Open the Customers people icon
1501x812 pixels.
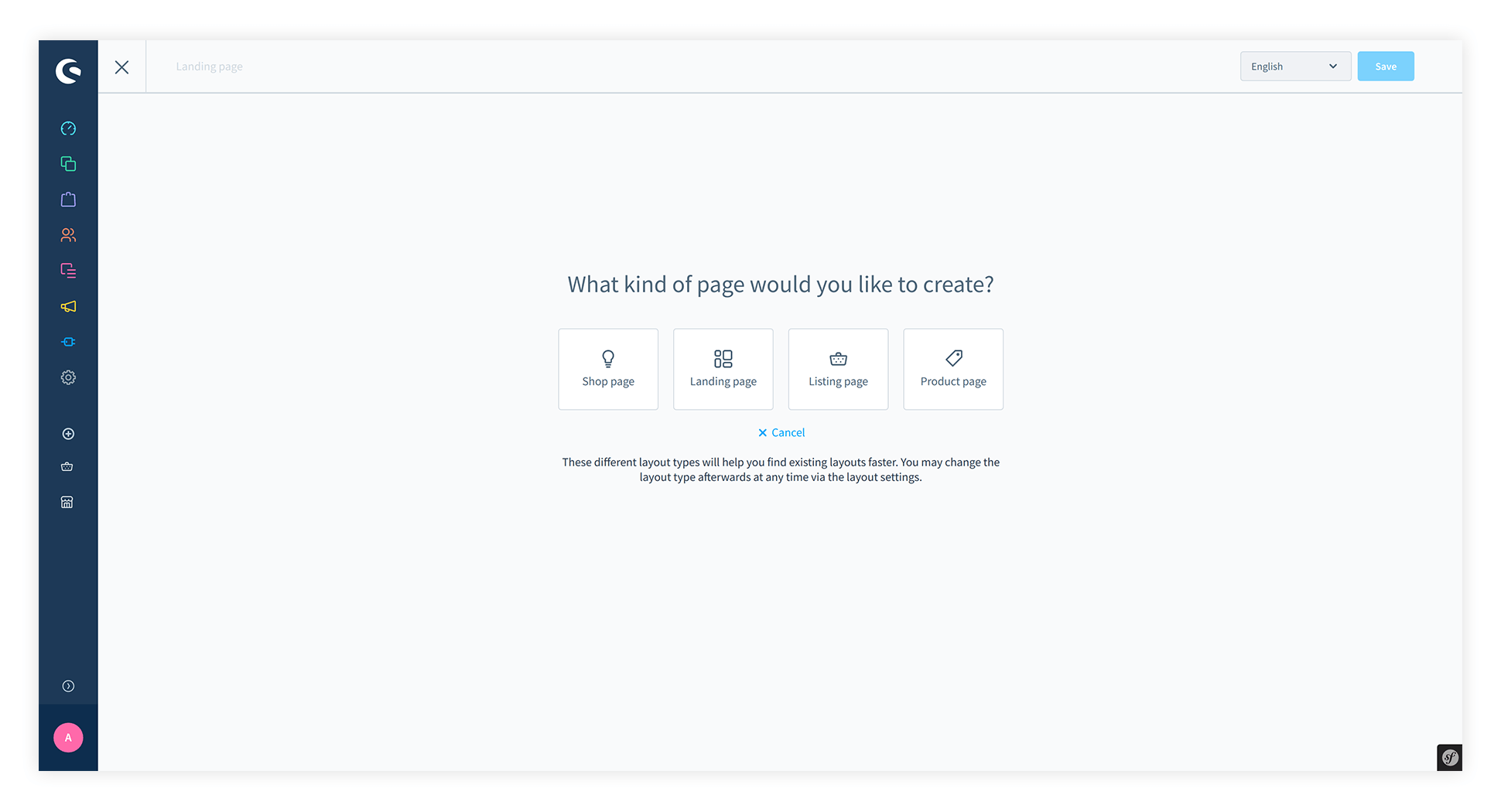click(68, 235)
